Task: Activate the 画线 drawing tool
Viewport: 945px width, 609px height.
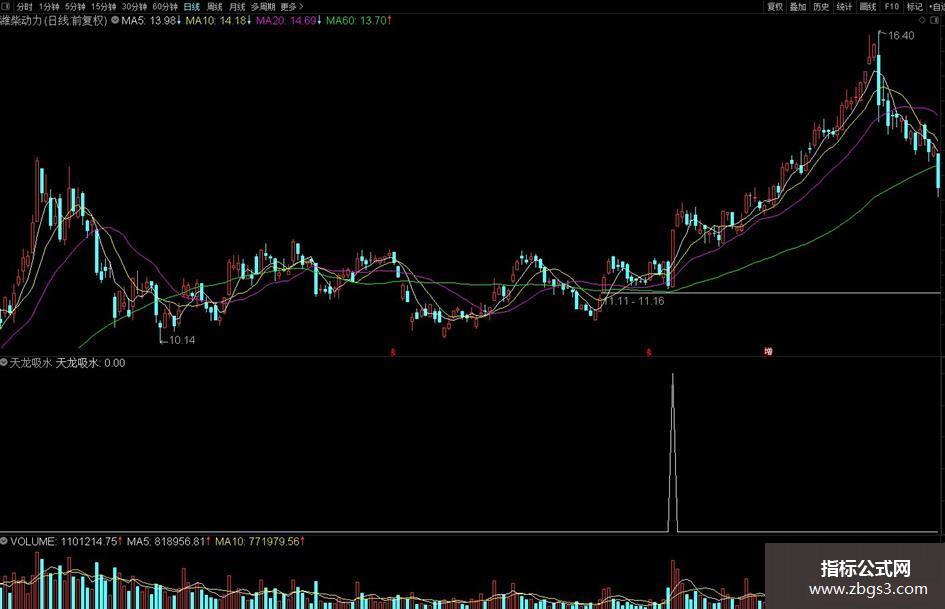Action: (x=868, y=7)
